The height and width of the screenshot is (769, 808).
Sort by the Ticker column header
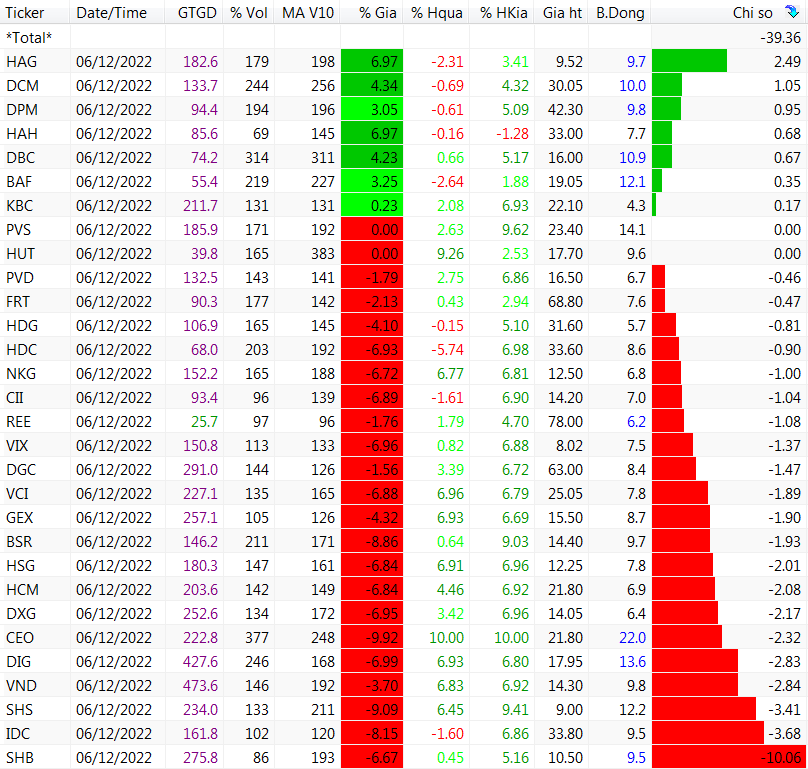click(35, 12)
